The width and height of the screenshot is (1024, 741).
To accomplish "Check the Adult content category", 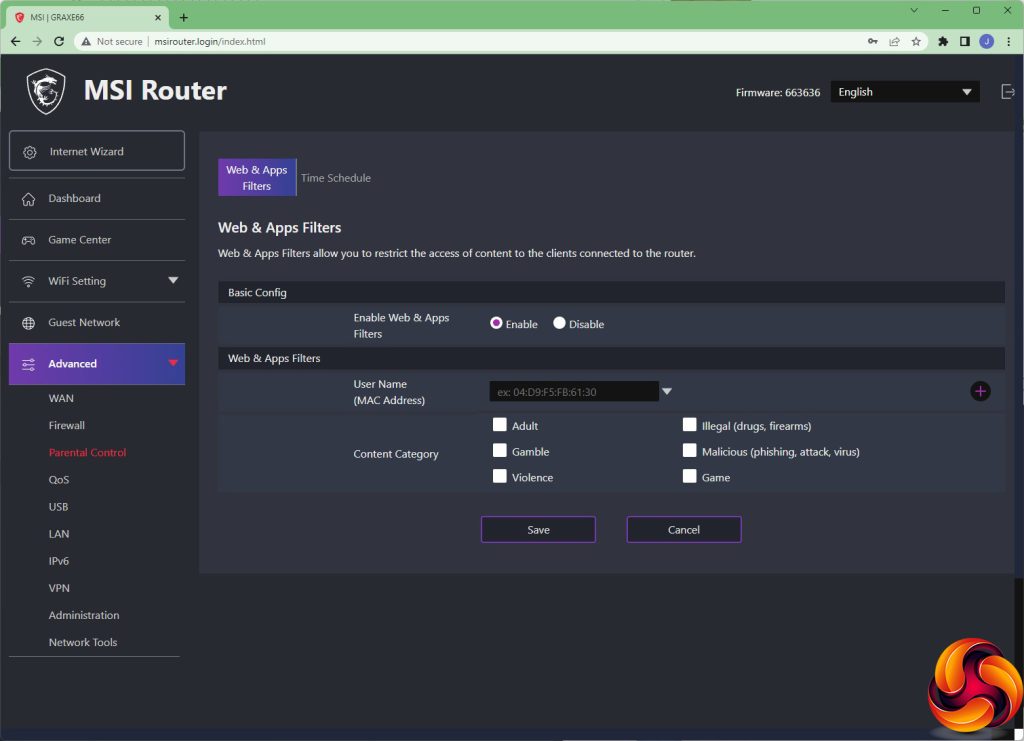I will click(500, 425).
